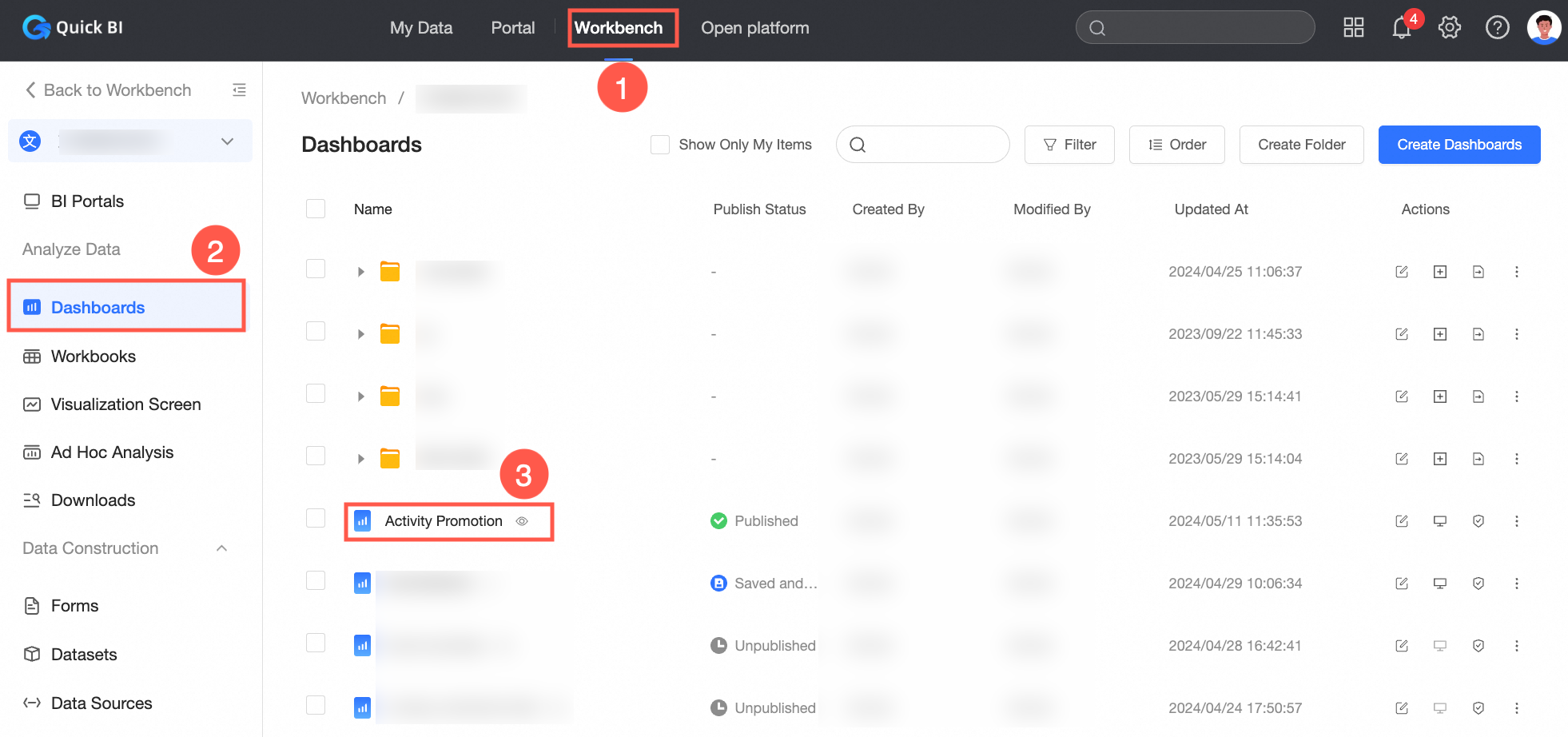Select checkbox of dashboard updated 2024/04/29 10:06:34

click(316, 580)
